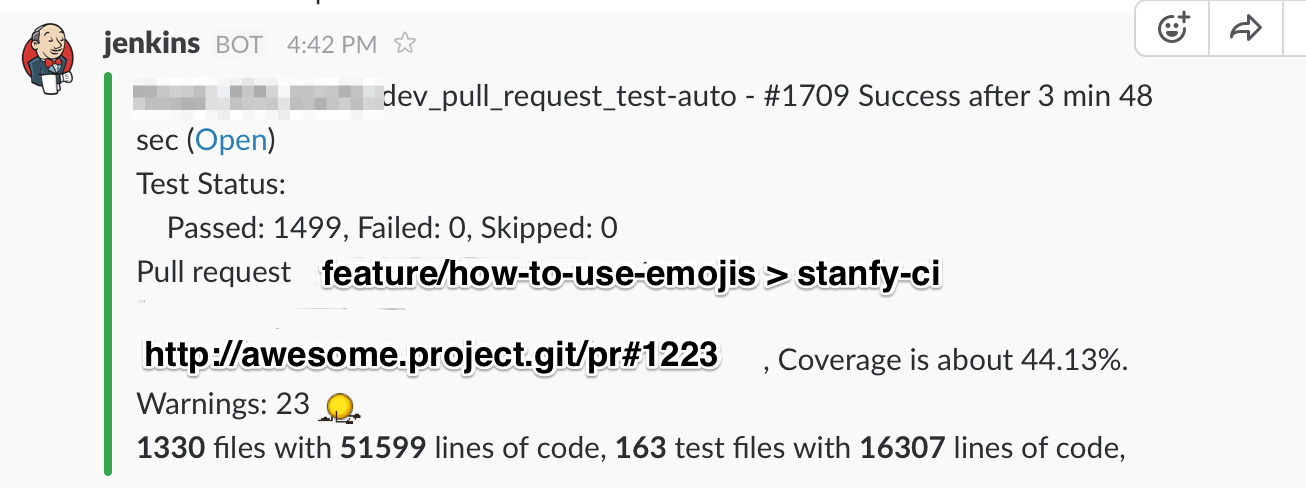The width and height of the screenshot is (1306, 488).
Task: Click the share message arrow icon
Action: click(1245, 30)
